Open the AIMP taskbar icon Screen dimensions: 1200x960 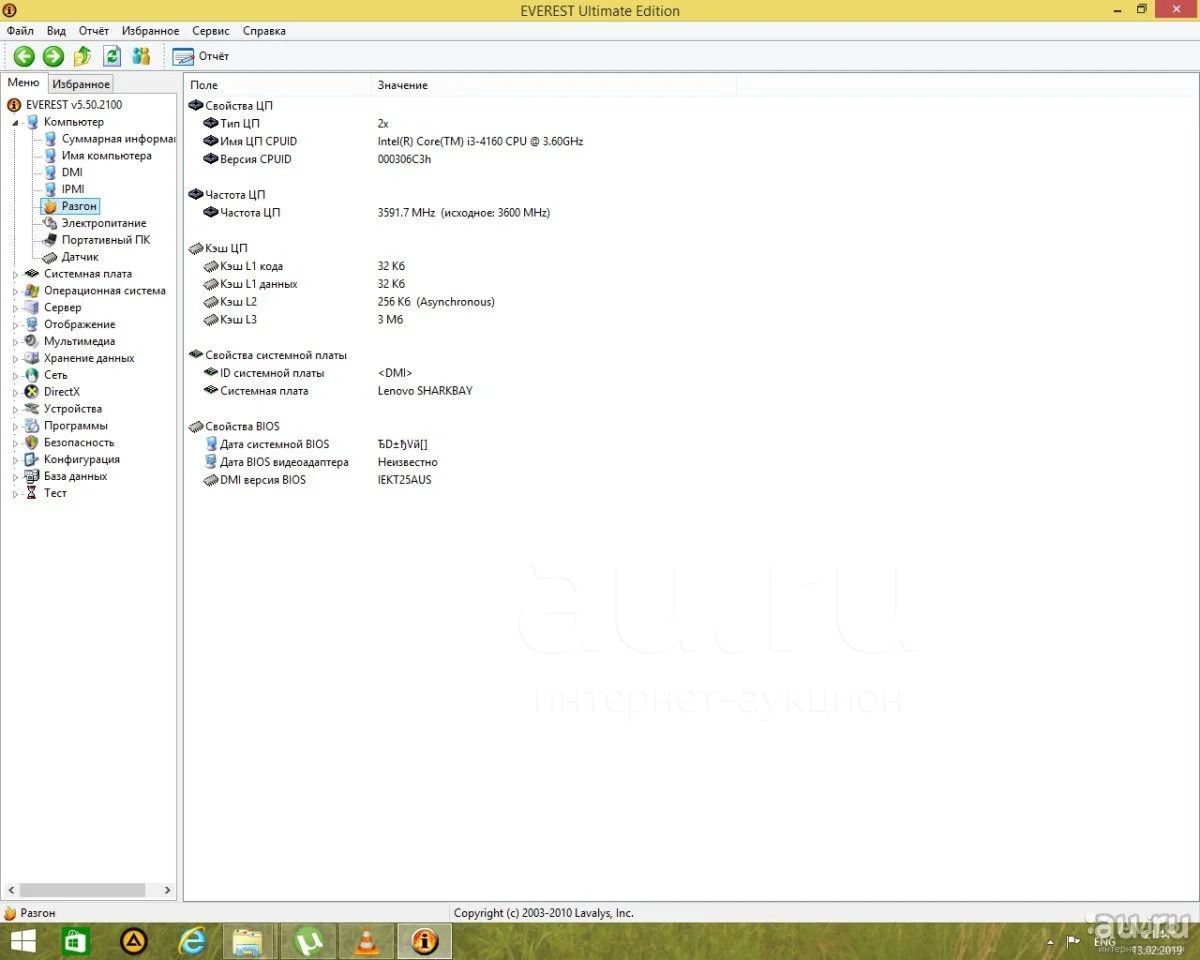click(x=135, y=941)
